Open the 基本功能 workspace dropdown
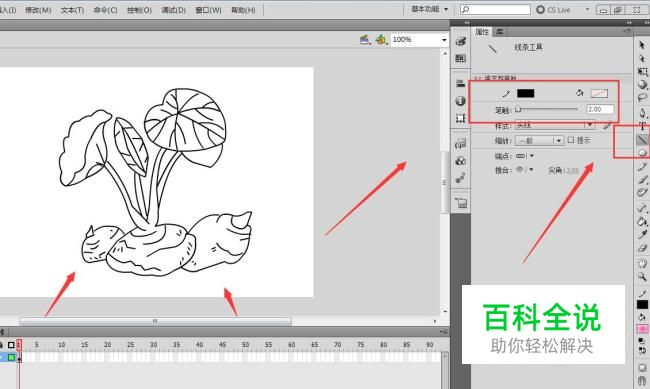The height and width of the screenshot is (389, 650). (x=429, y=9)
